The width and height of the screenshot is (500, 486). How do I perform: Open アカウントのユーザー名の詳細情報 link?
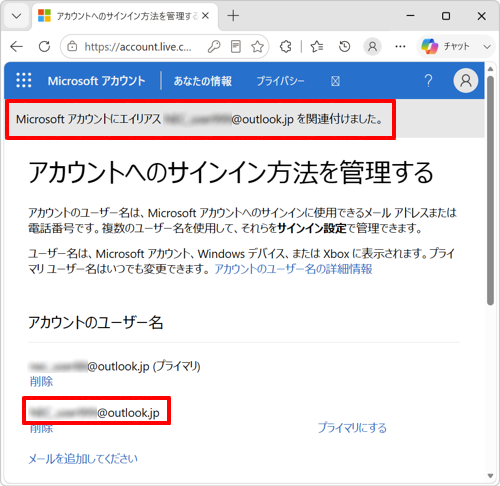tap(293, 269)
